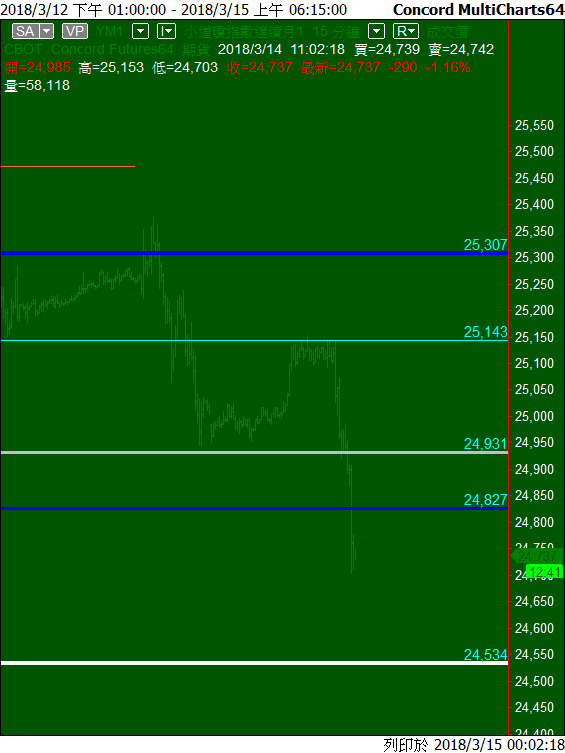Open the R dropdown in header

(x=406, y=32)
